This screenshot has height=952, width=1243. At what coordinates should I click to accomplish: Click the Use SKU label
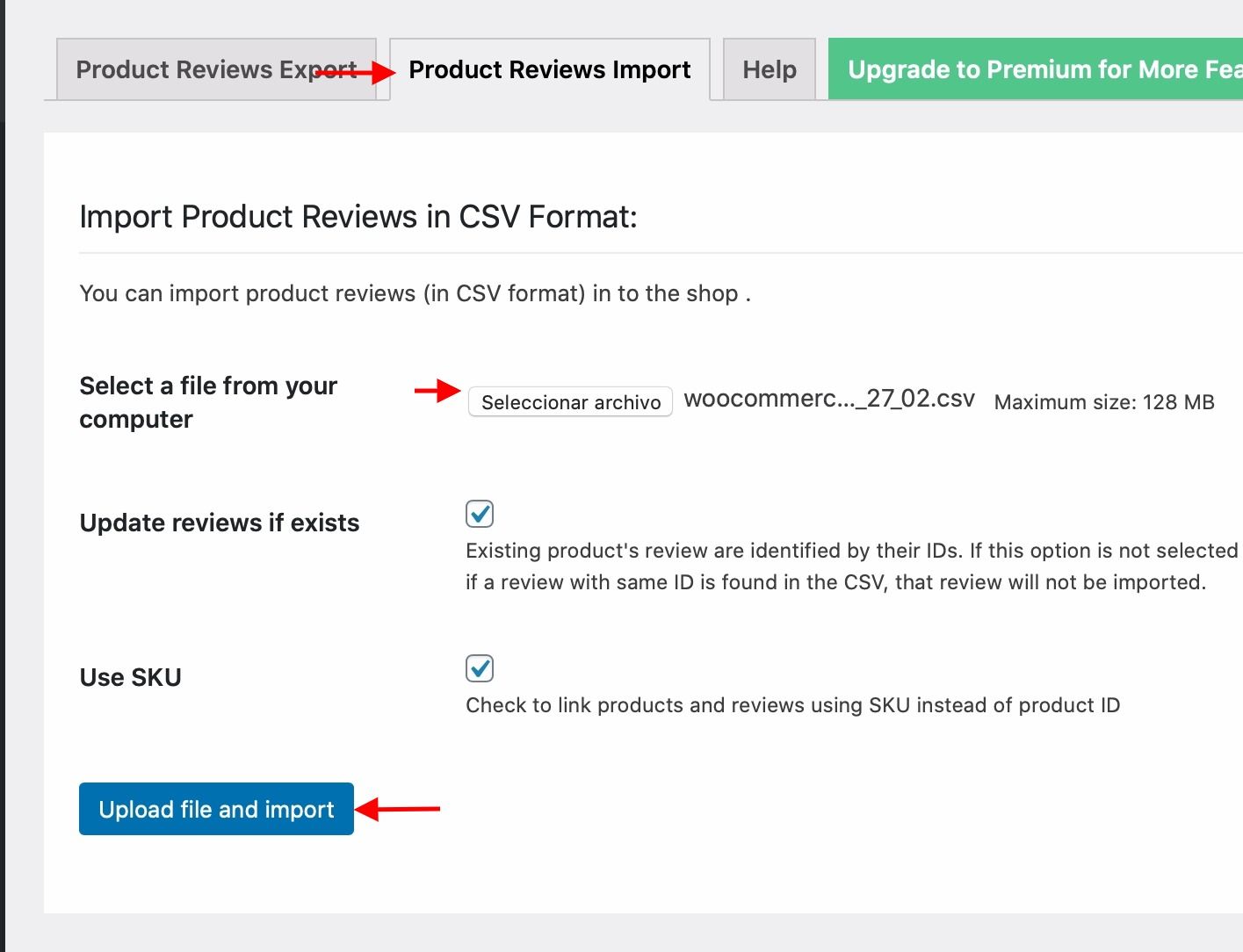[x=130, y=677]
